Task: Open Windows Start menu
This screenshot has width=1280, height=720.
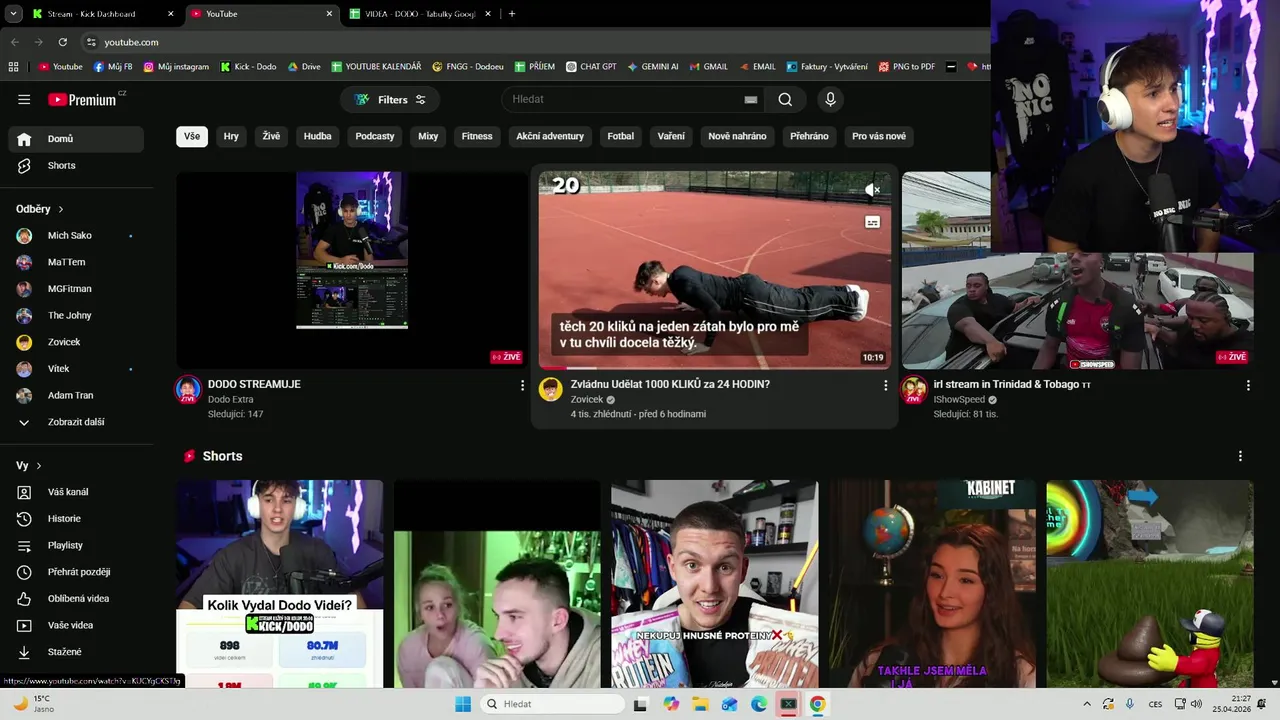Action: coord(463,704)
